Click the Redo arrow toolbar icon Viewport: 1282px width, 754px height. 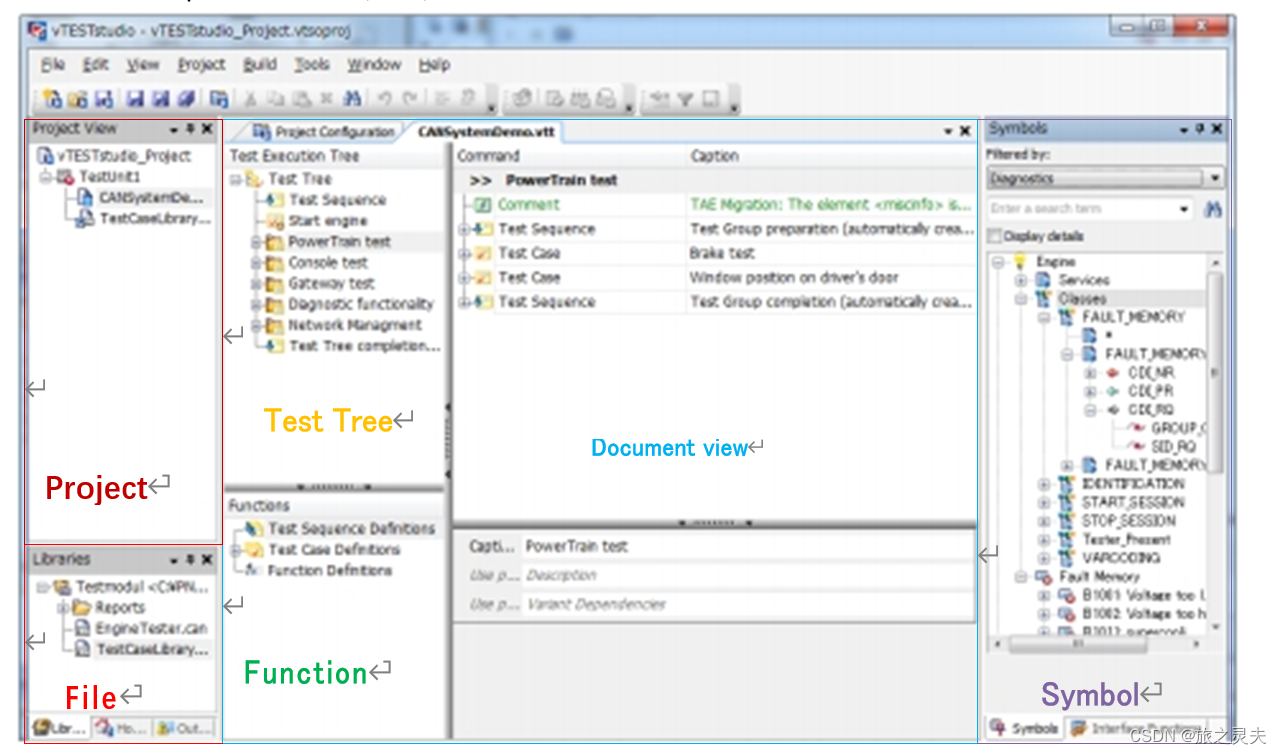(x=410, y=99)
